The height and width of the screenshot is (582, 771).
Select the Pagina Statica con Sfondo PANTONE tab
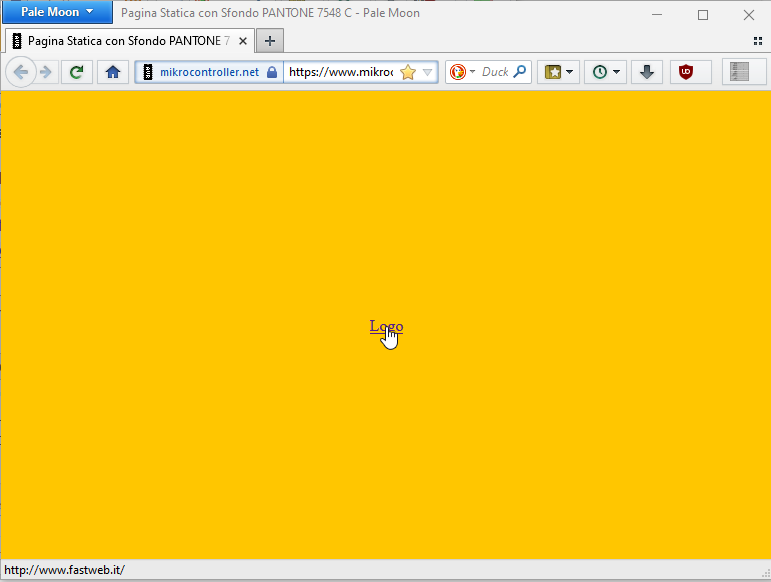(130, 41)
